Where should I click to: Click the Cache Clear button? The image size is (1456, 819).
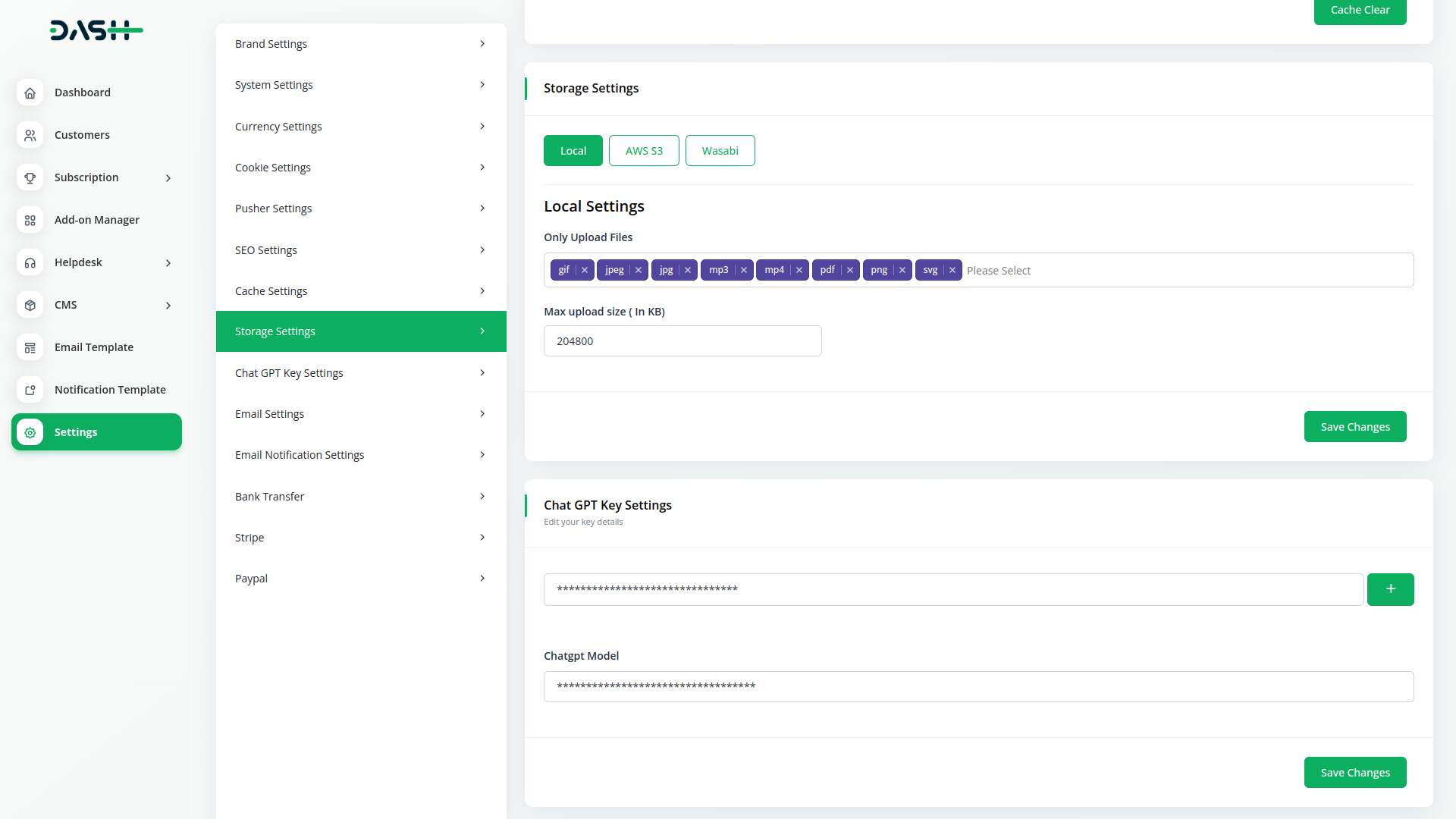coord(1360,10)
